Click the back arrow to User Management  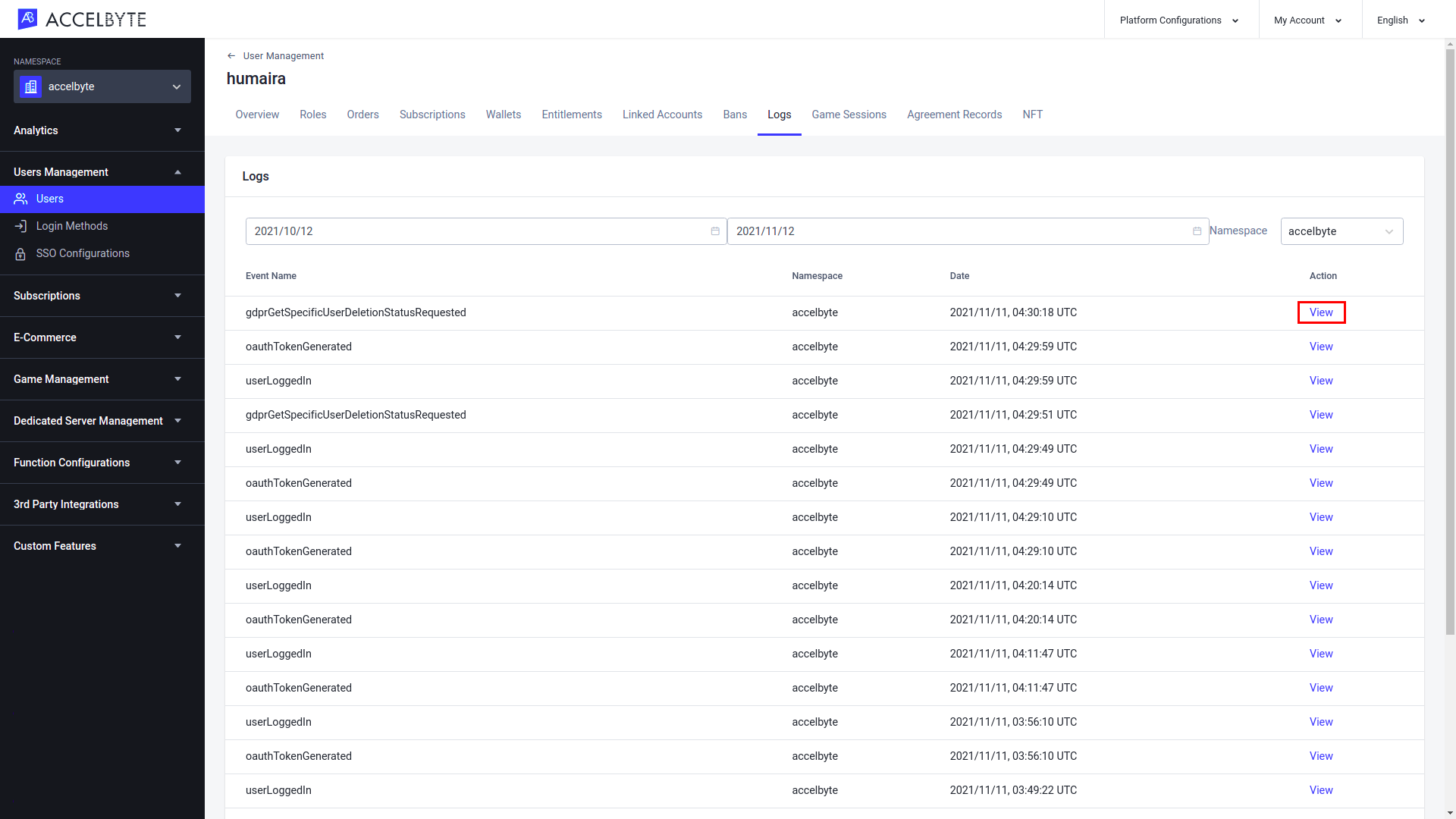(231, 55)
